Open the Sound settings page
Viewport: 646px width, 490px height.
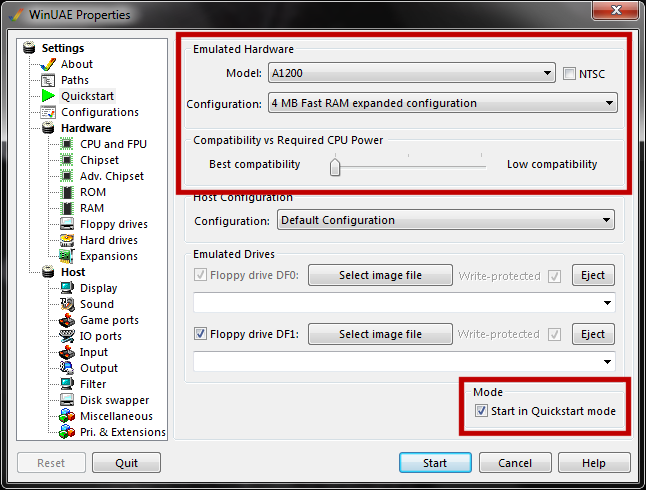click(x=97, y=304)
